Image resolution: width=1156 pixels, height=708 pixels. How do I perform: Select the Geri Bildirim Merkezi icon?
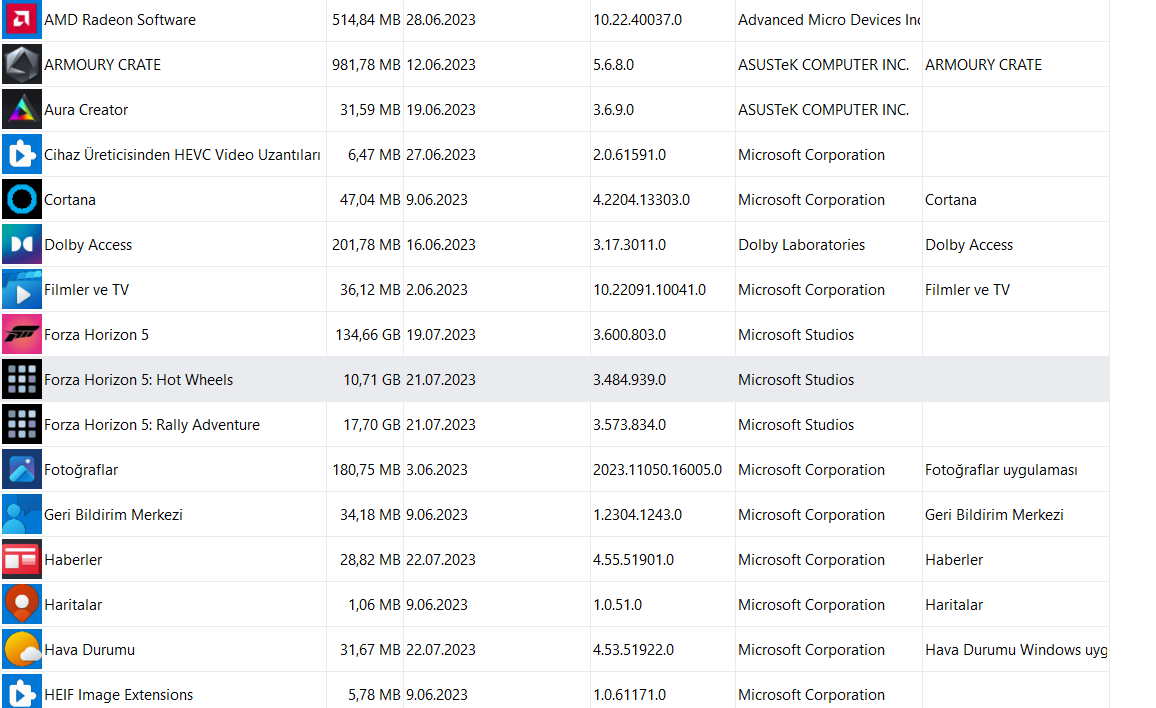pos(21,515)
